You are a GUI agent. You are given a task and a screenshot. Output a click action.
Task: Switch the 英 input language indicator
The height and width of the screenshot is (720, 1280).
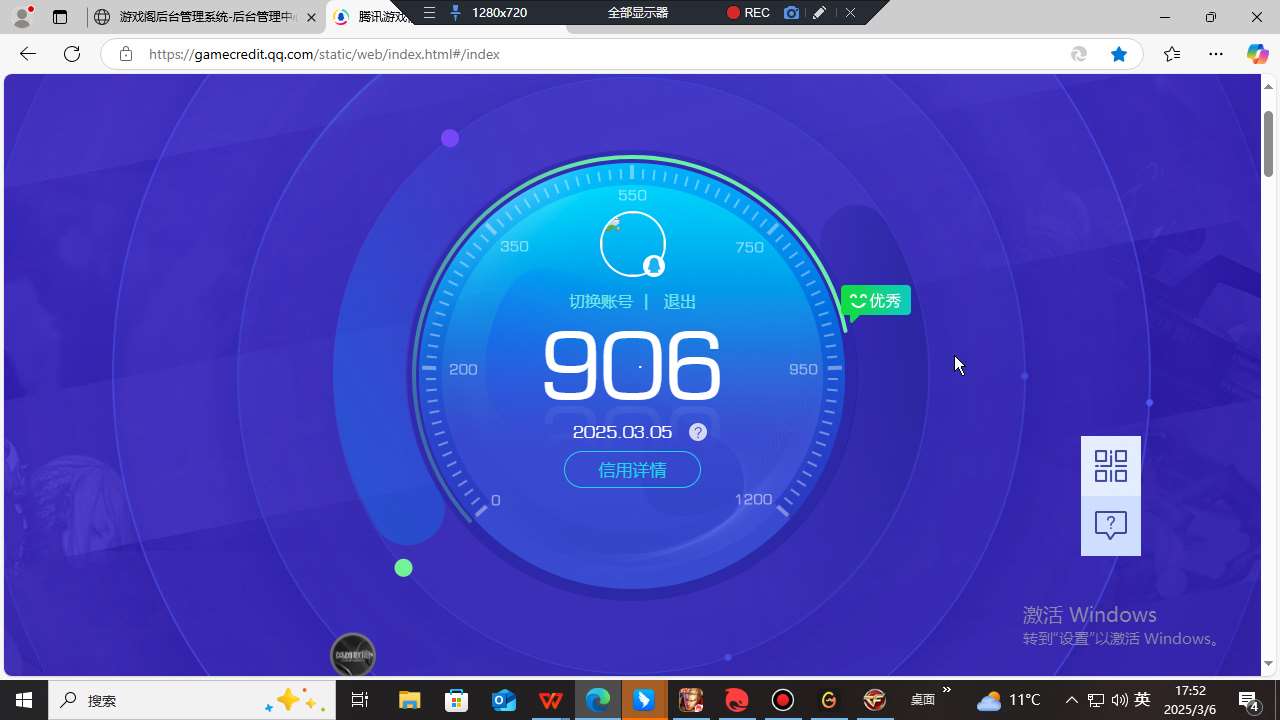(1142, 700)
